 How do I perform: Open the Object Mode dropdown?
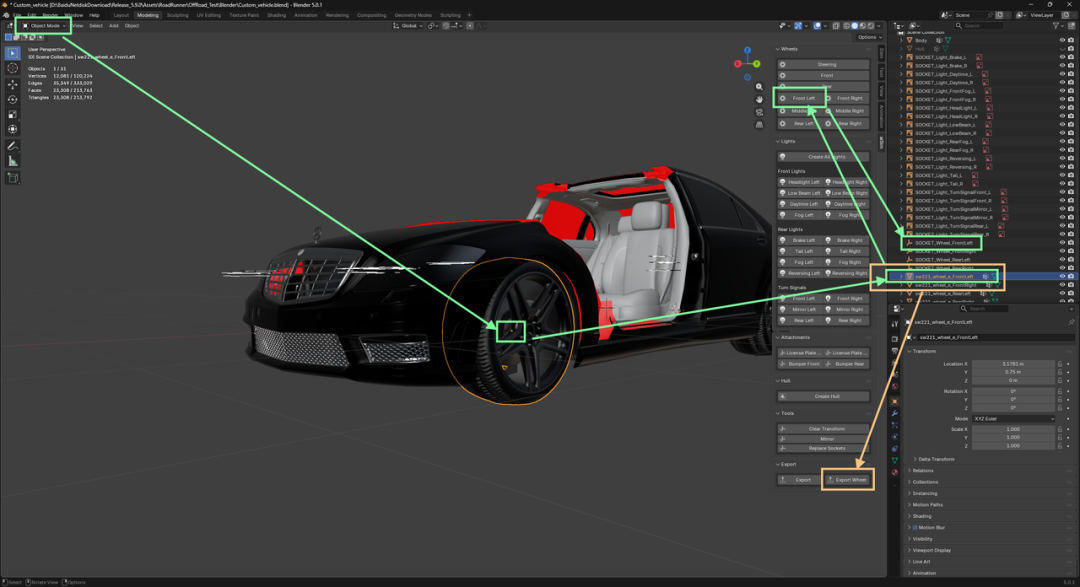coord(44,25)
